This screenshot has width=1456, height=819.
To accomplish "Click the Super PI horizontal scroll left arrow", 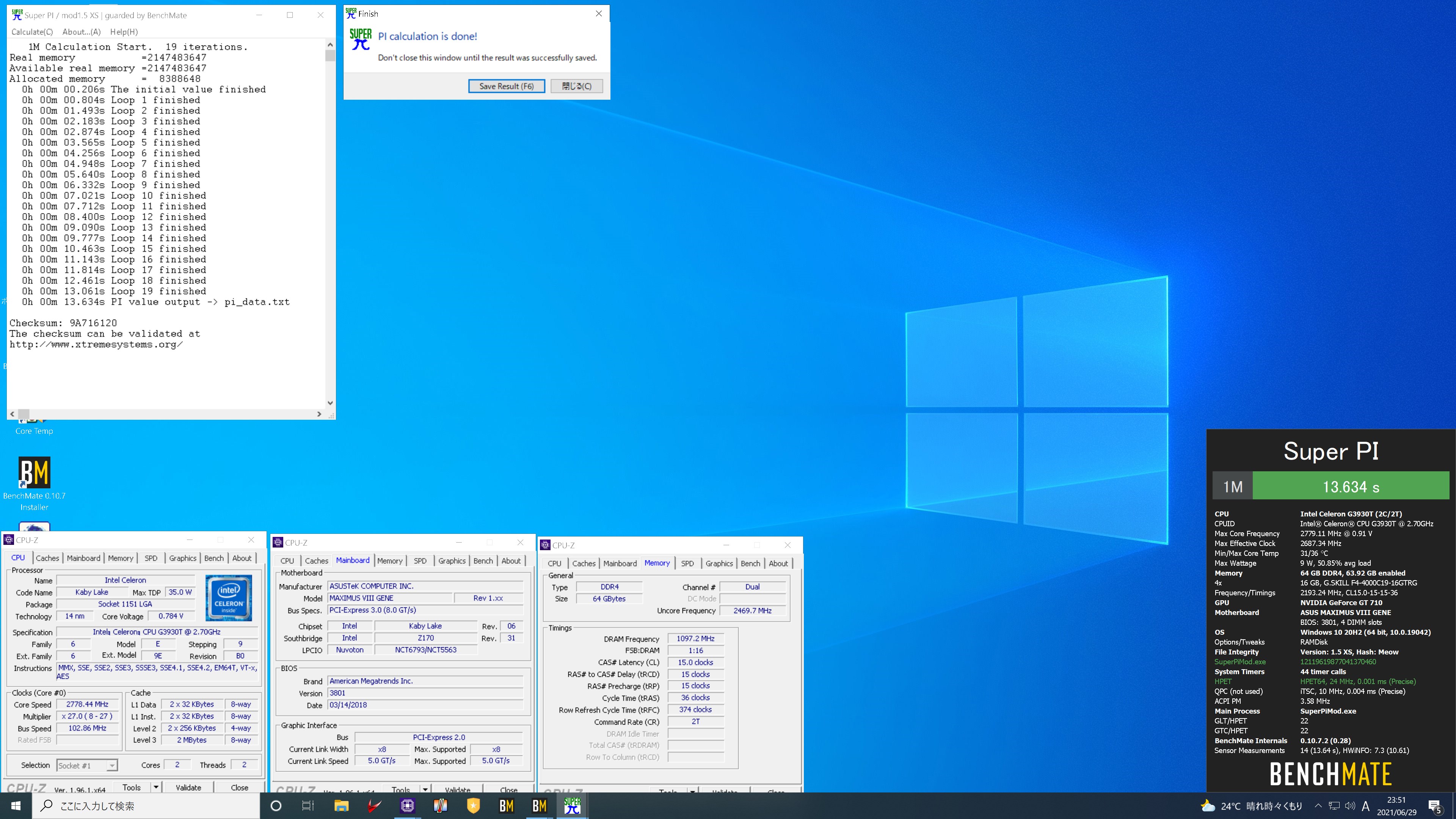I will [x=13, y=414].
